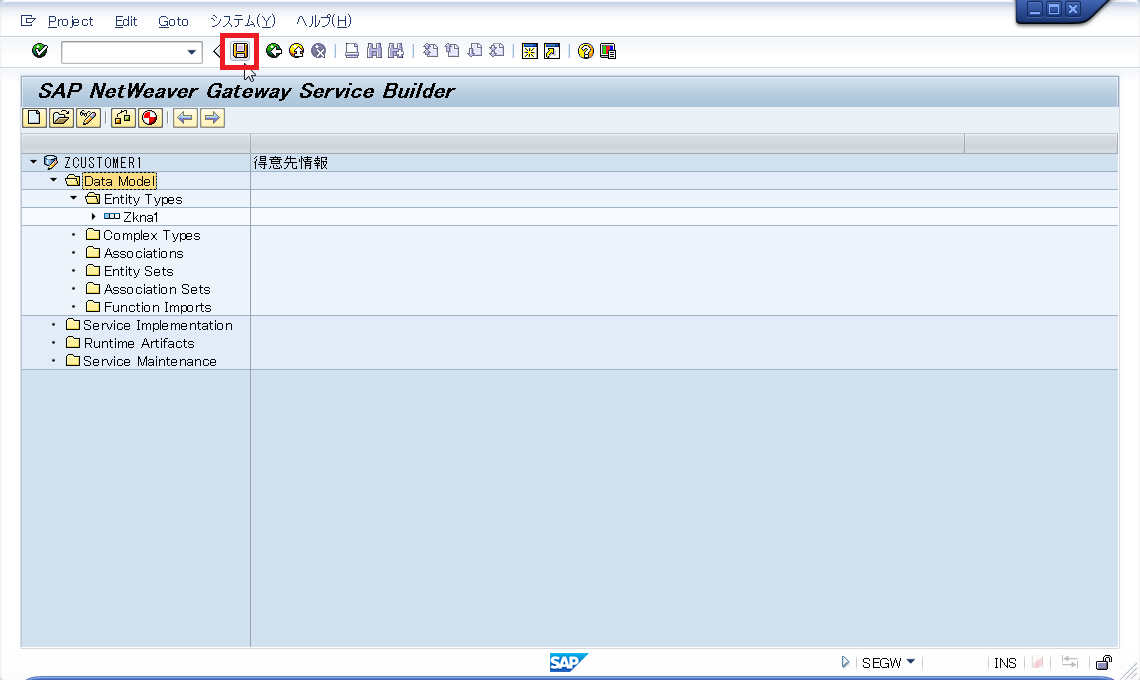The width and height of the screenshot is (1140, 680).
Task: Open the Help question mark icon
Action: point(586,51)
